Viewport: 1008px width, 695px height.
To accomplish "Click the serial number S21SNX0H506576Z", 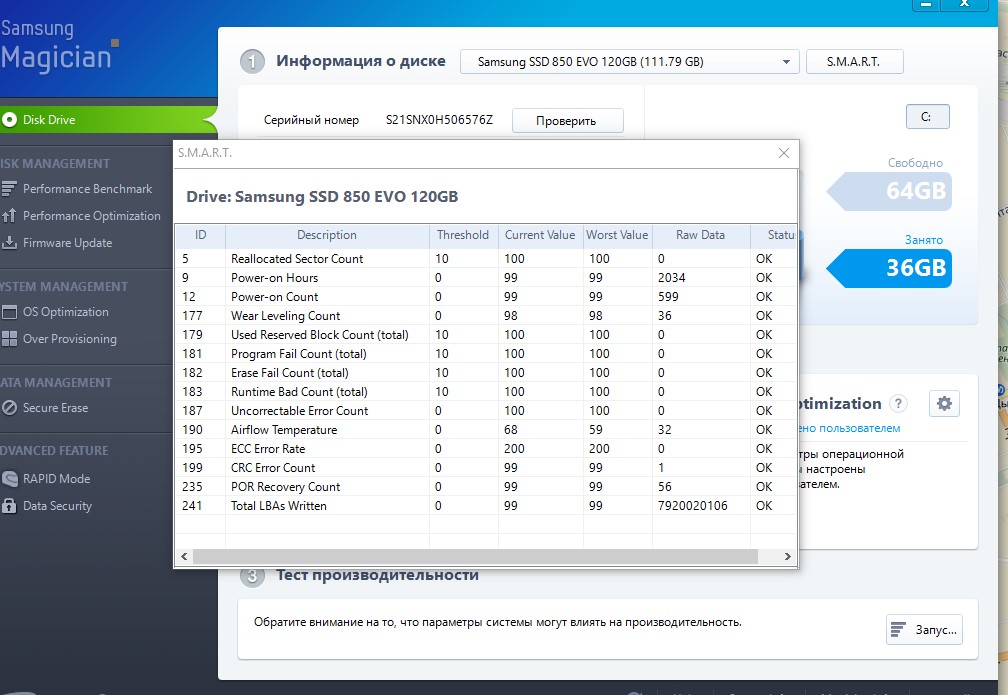I will pyautogui.click(x=439, y=120).
